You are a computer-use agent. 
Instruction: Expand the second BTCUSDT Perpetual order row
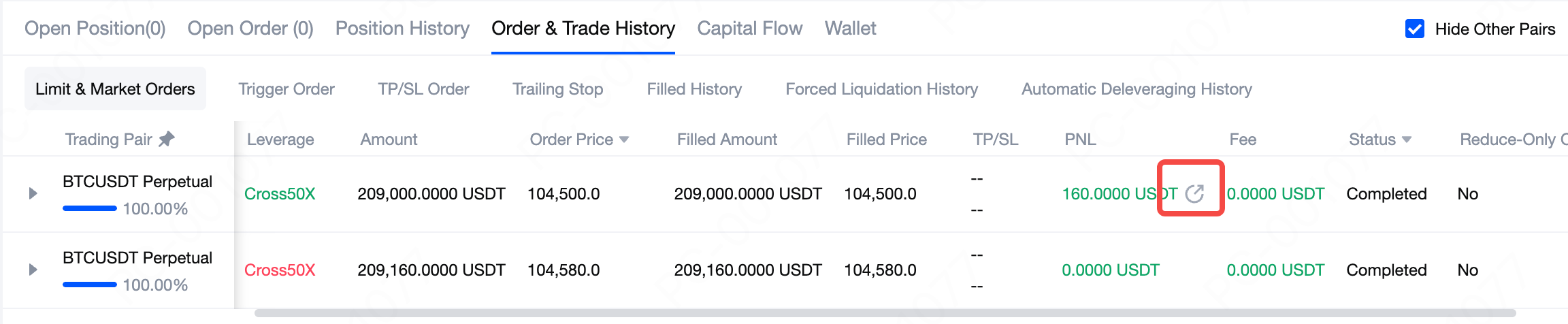33,270
